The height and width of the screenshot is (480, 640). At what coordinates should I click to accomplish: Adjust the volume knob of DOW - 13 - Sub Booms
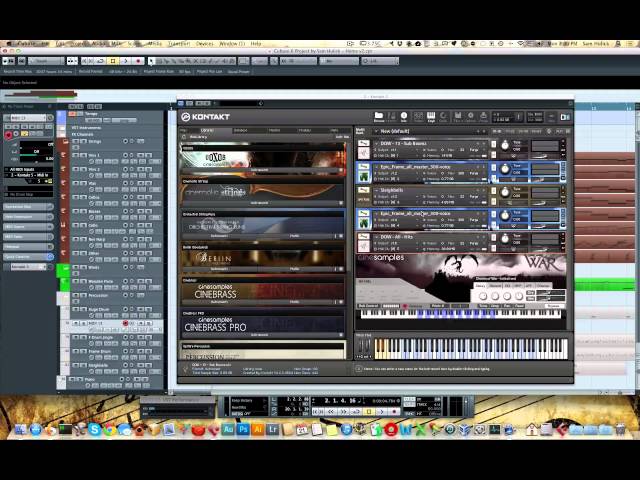[x=505, y=146]
